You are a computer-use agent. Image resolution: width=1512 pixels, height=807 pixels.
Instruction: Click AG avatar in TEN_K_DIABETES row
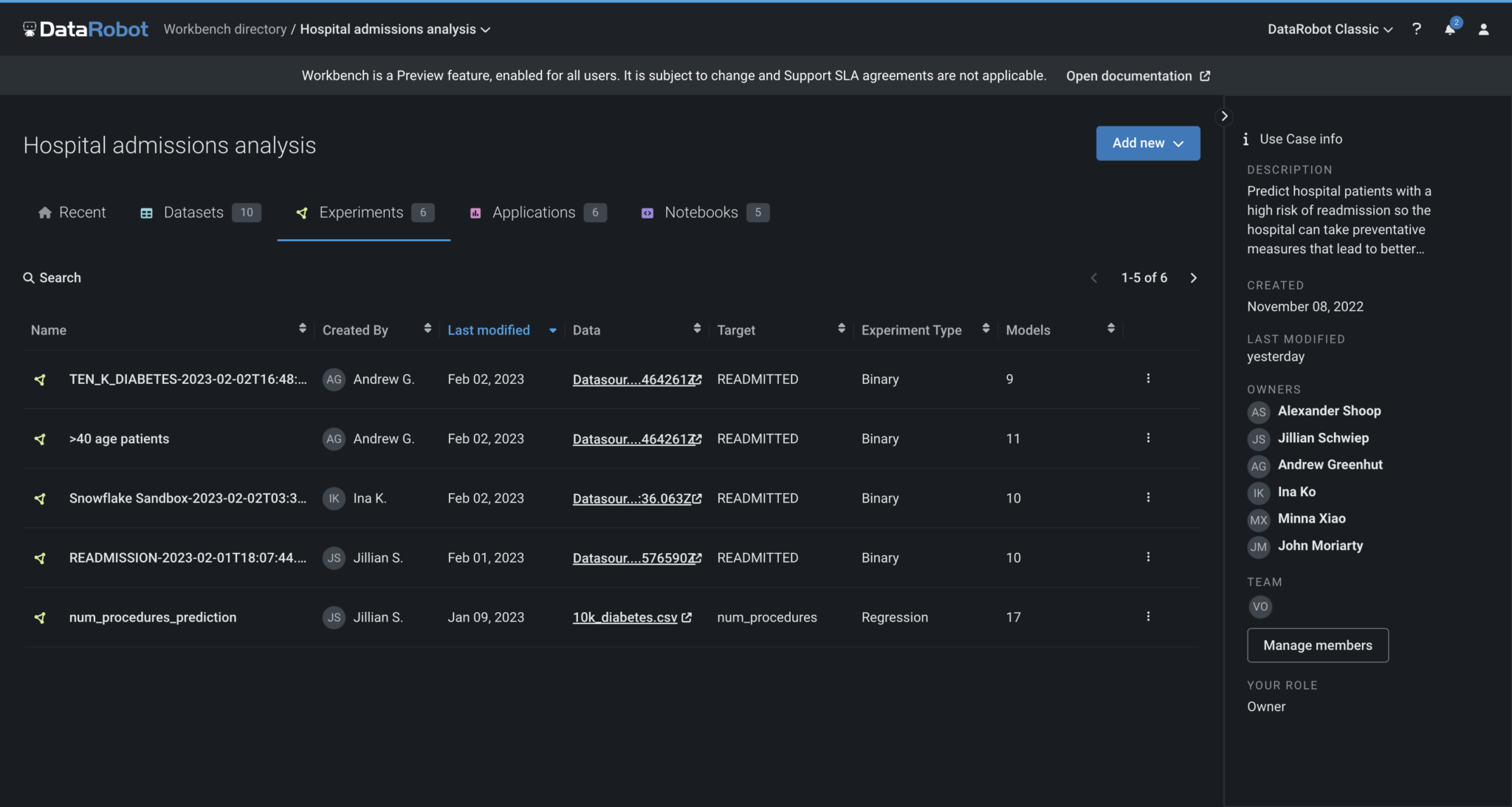click(334, 380)
